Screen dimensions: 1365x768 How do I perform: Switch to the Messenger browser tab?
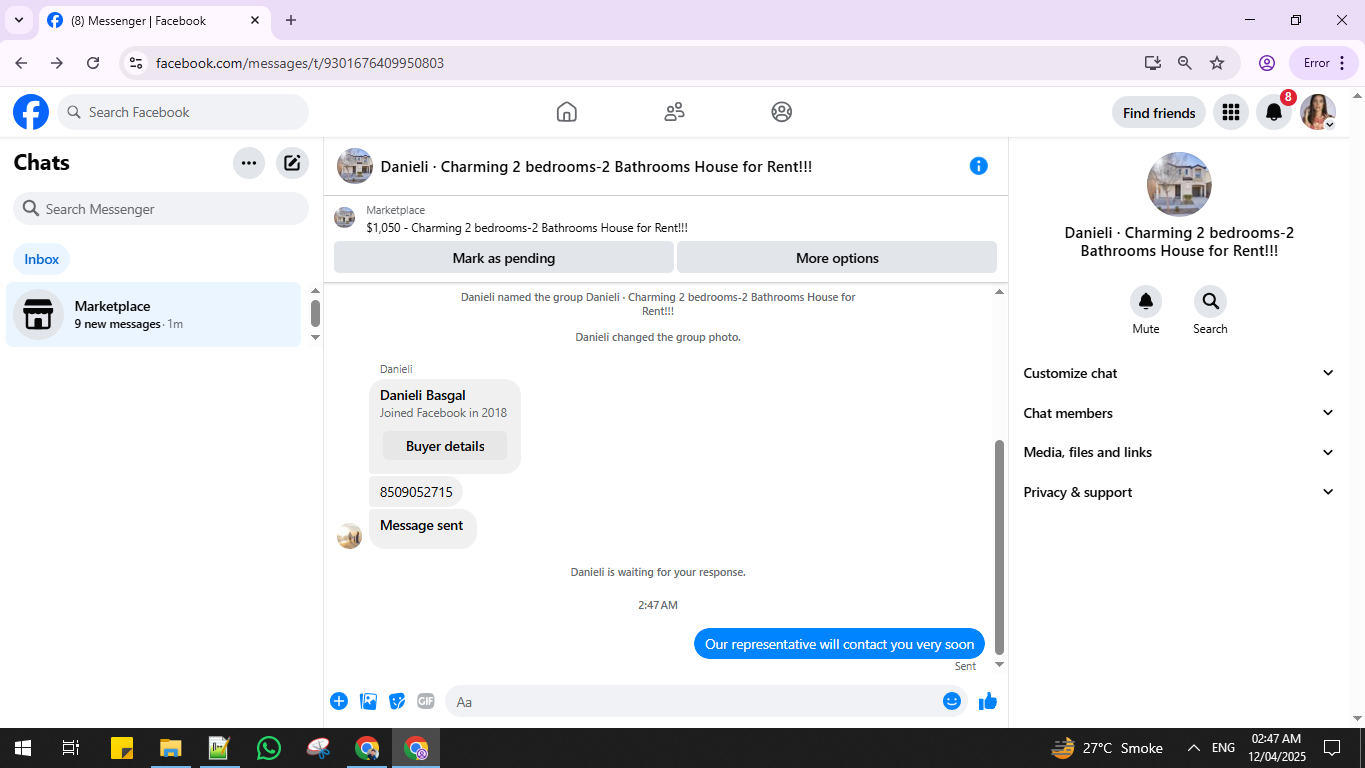[x=154, y=20]
